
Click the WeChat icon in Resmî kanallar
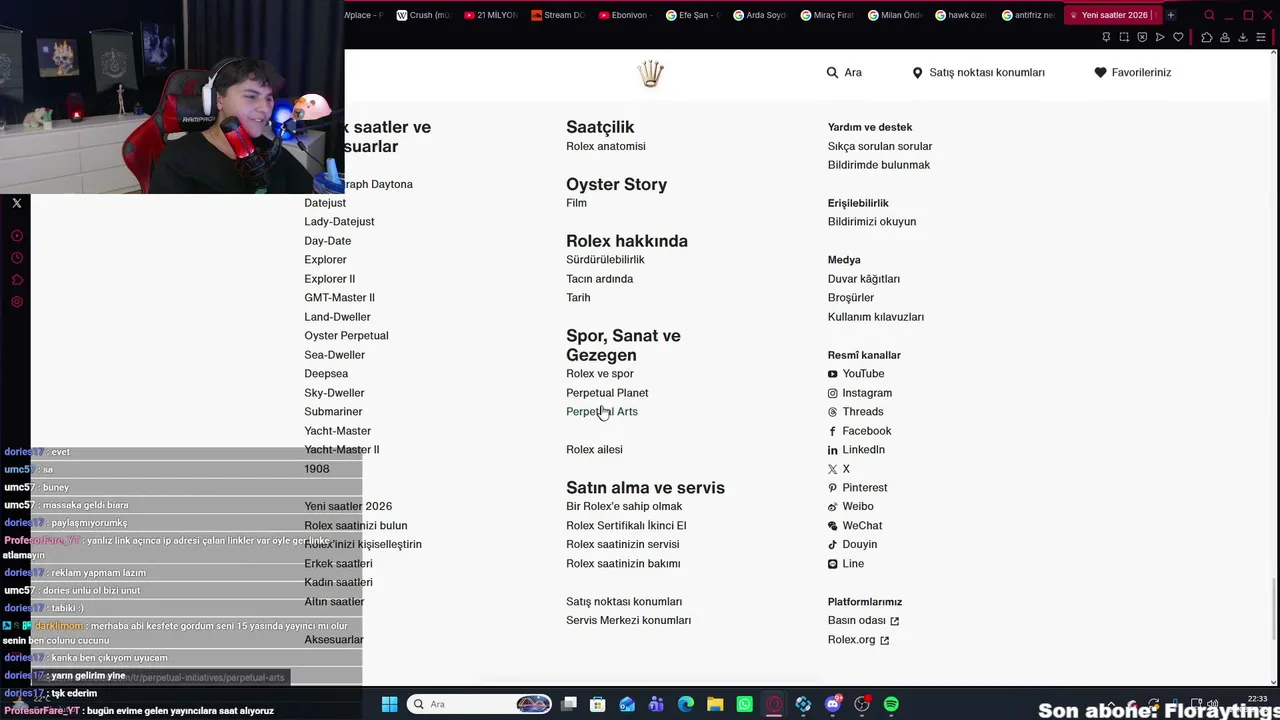click(x=832, y=526)
